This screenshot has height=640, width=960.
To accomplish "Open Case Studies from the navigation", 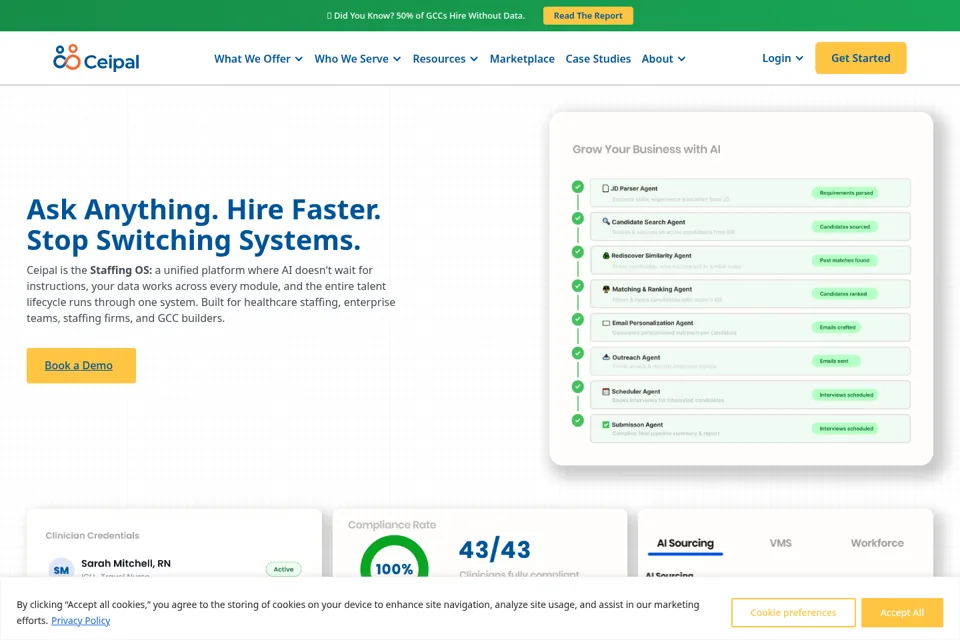I will [598, 59].
